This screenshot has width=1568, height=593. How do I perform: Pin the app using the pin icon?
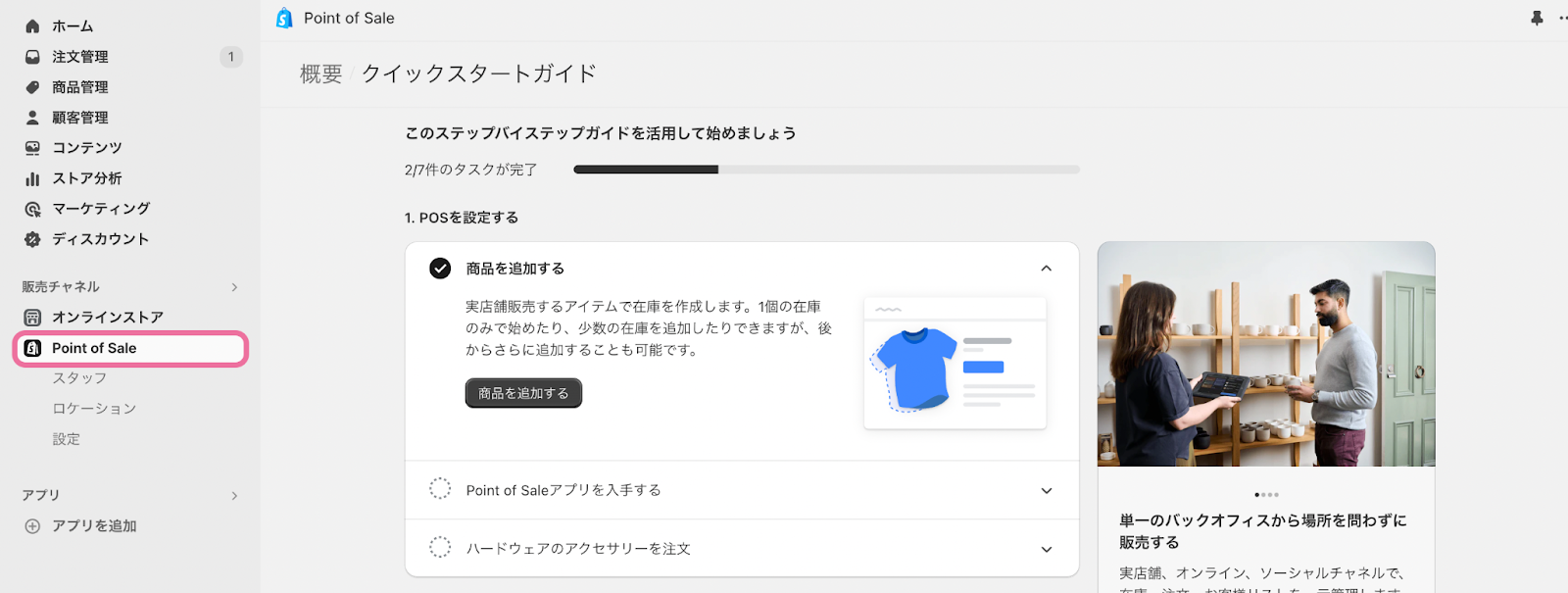point(1537,18)
